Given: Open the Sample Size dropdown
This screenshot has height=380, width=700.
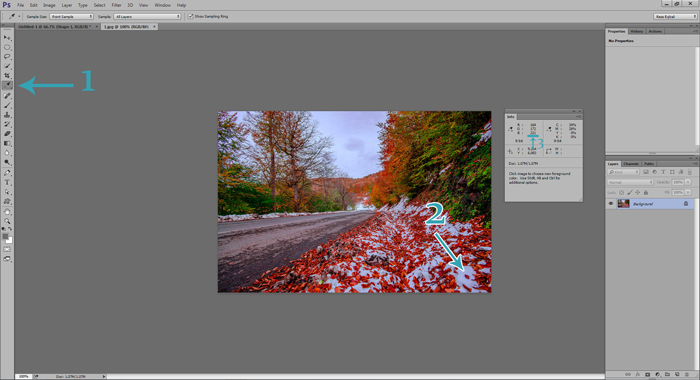Looking at the screenshot, I should click(x=71, y=17).
